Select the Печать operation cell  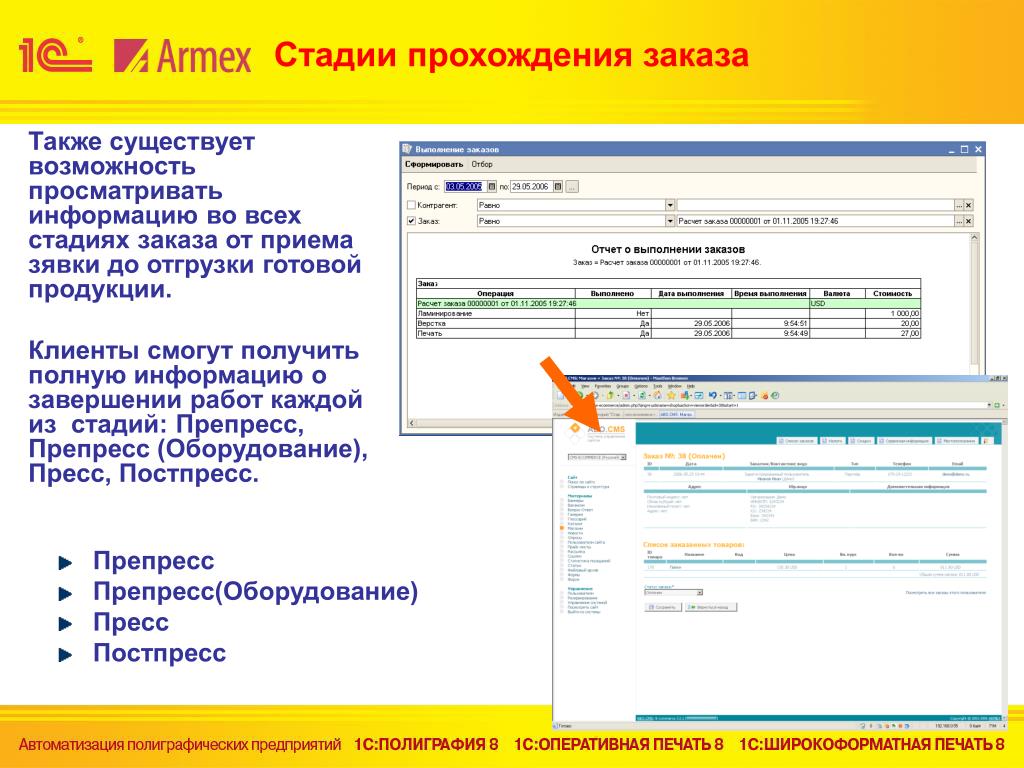point(496,333)
